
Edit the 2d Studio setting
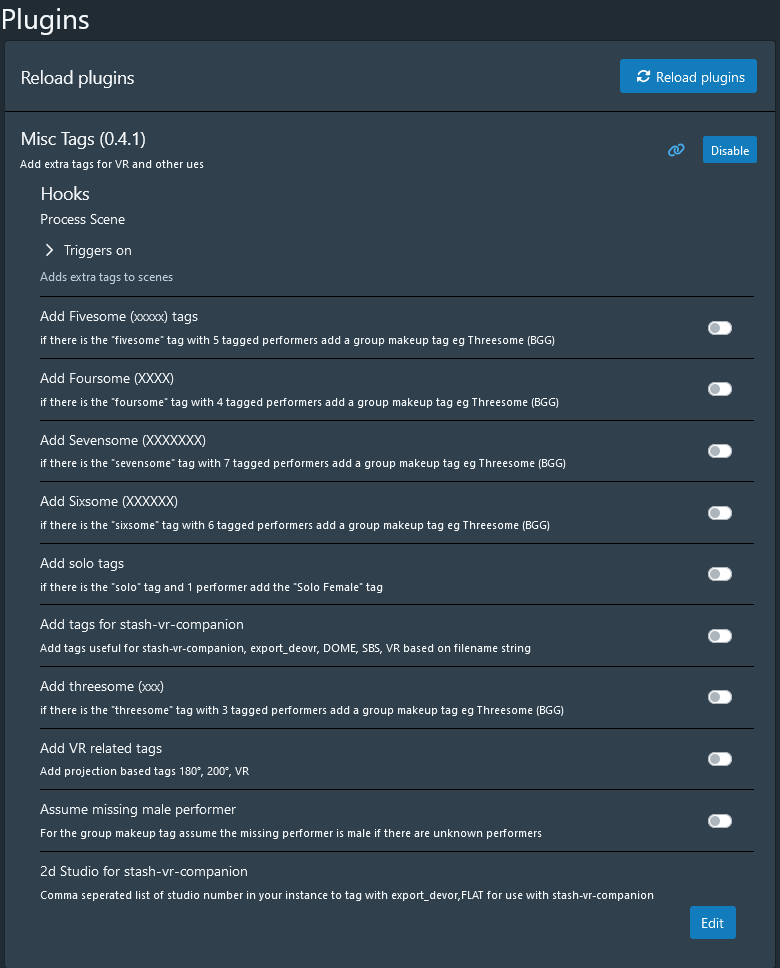(712, 923)
